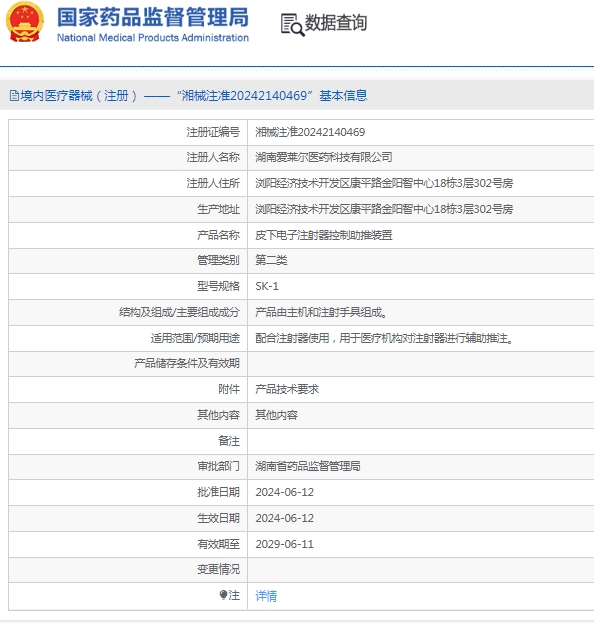Click the 注册人名称 label

(213, 157)
